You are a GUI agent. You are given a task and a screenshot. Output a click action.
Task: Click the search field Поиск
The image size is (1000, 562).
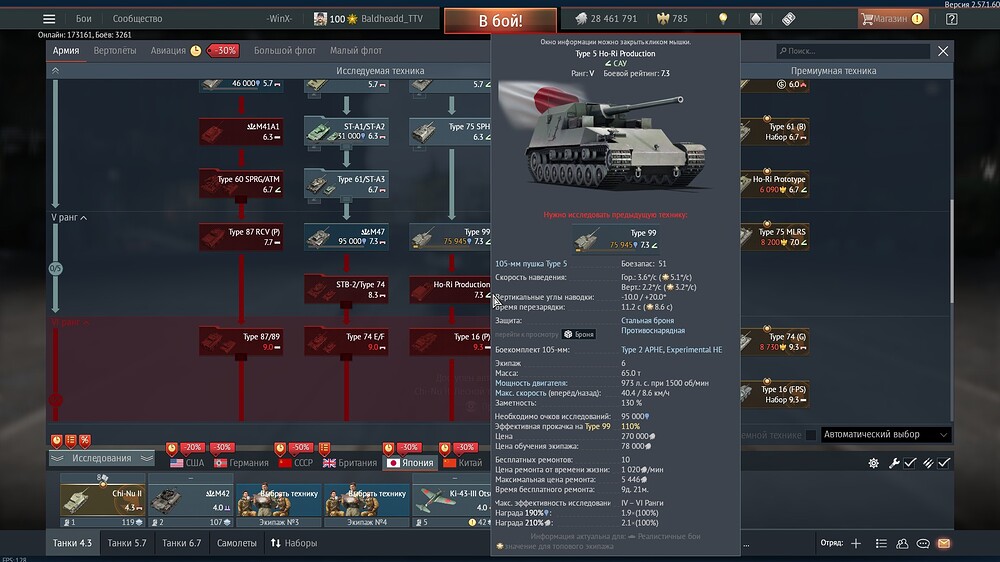[x=853, y=51]
